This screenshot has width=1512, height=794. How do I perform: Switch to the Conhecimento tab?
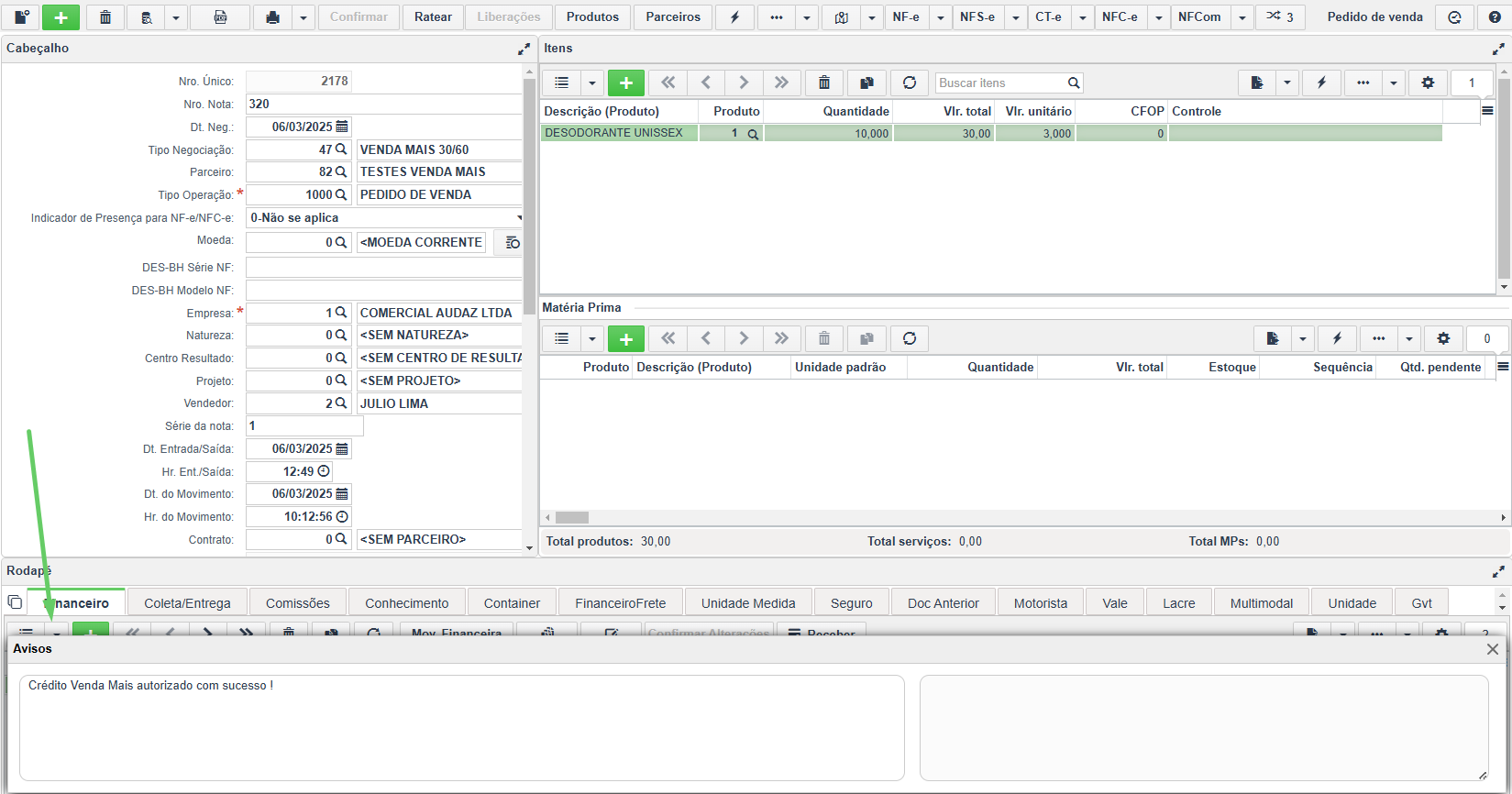point(407,603)
